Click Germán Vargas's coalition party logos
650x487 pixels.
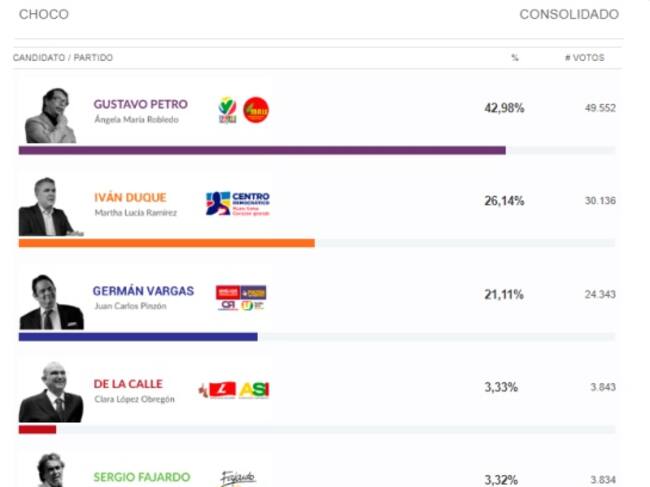click(241, 298)
